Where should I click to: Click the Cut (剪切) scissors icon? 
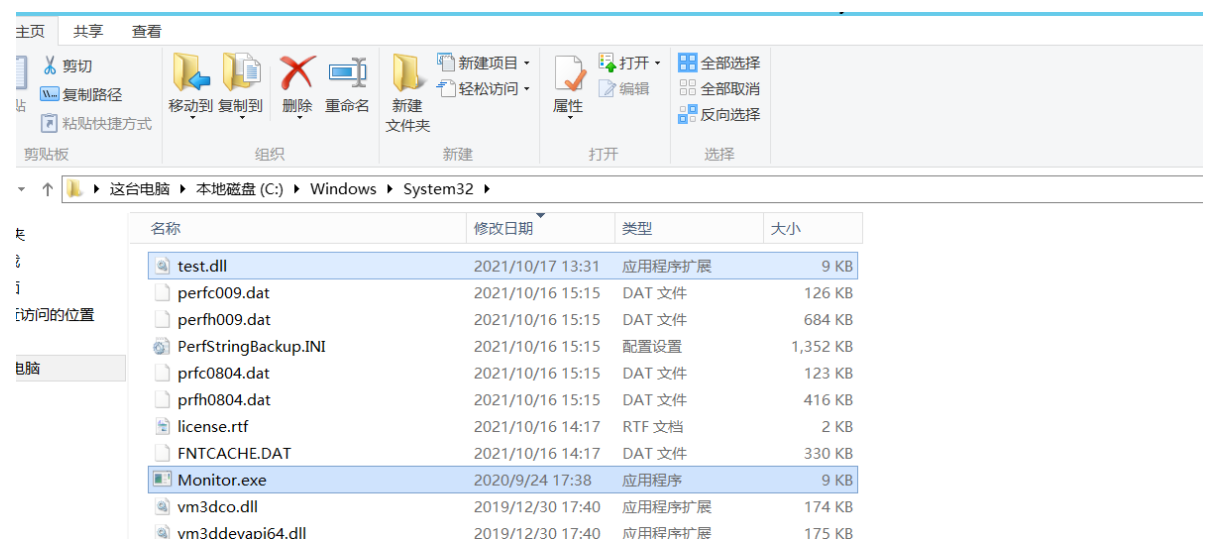[49, 66]
